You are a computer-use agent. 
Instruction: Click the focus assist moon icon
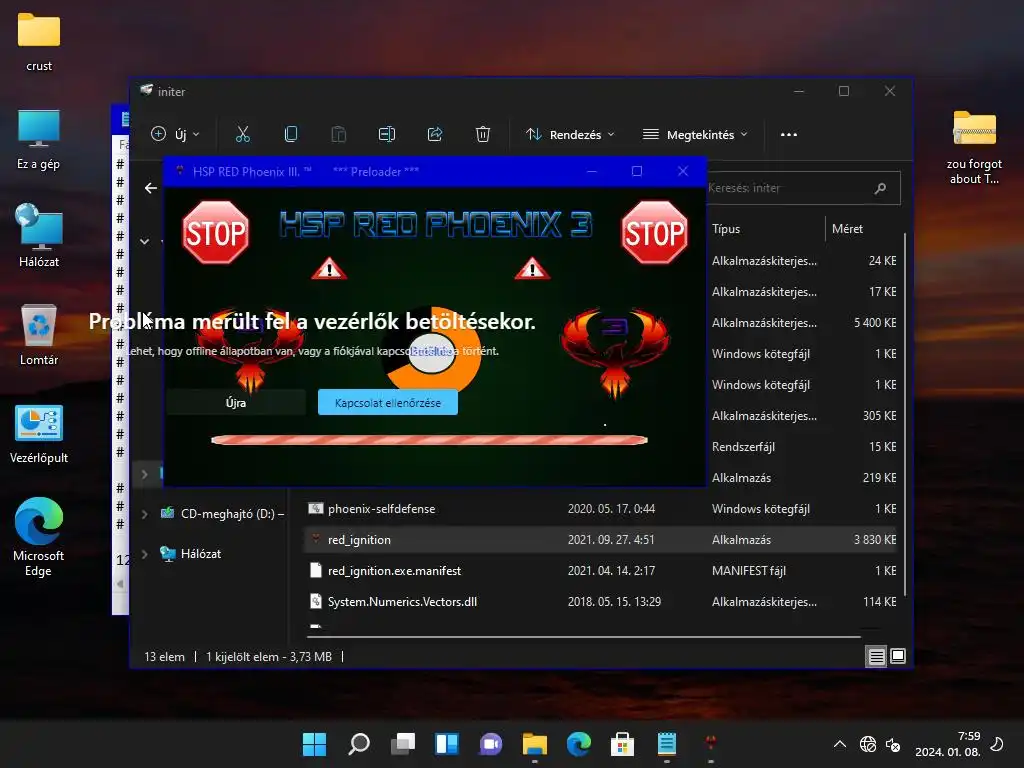coord(997,744)
